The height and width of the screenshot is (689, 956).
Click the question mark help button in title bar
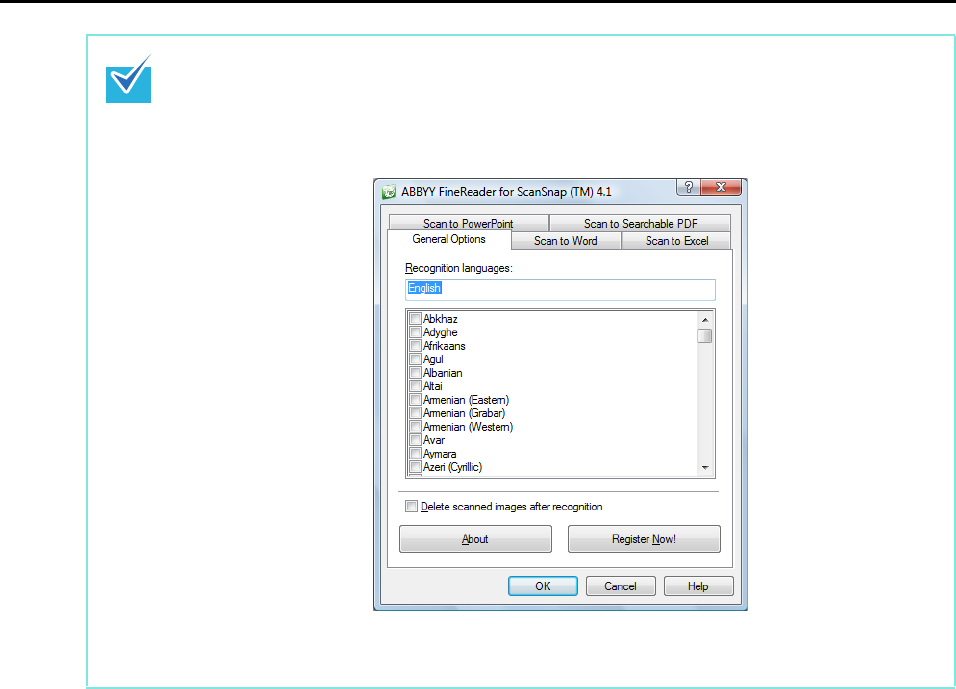[688, 187]
